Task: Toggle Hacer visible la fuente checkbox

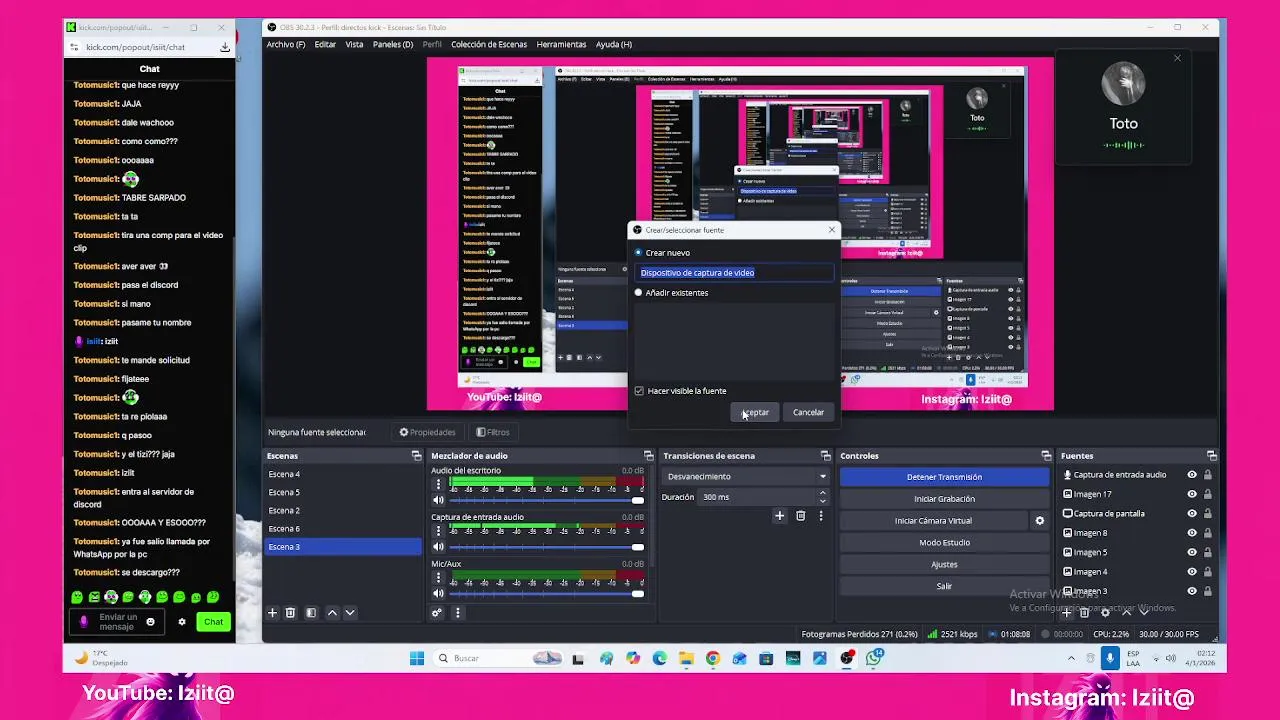Action: point(640,391)
